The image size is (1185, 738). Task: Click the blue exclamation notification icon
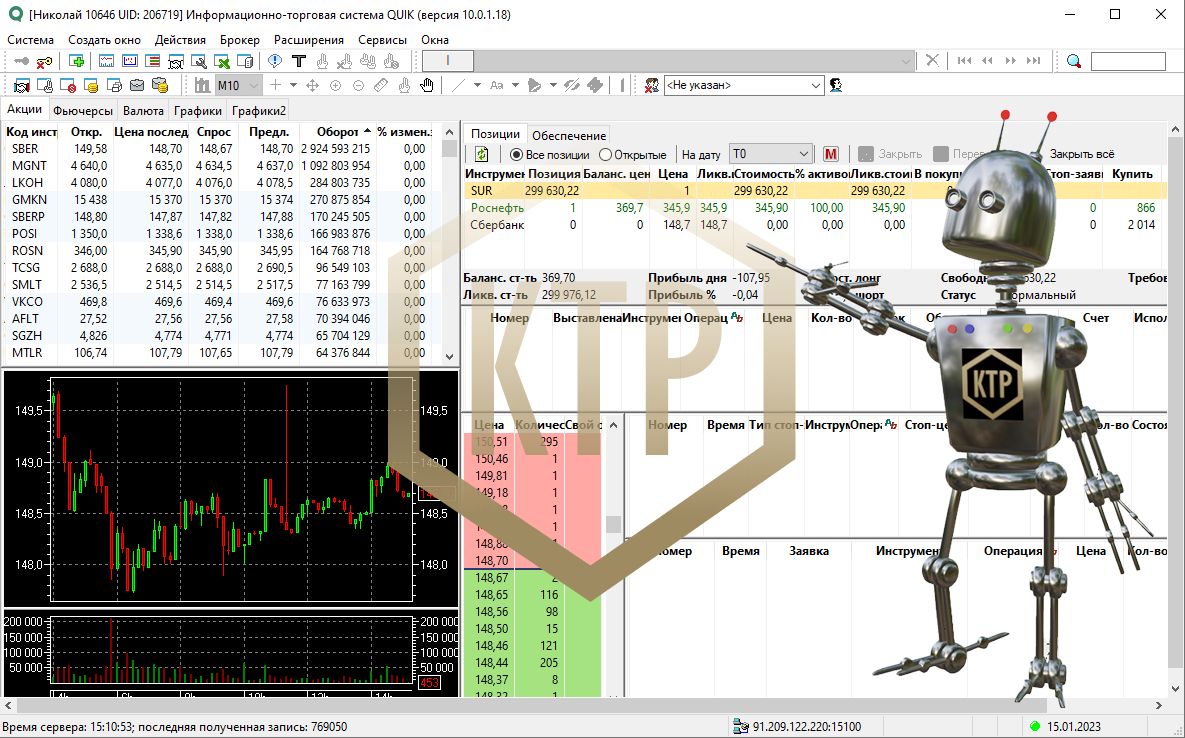[275, 61]
